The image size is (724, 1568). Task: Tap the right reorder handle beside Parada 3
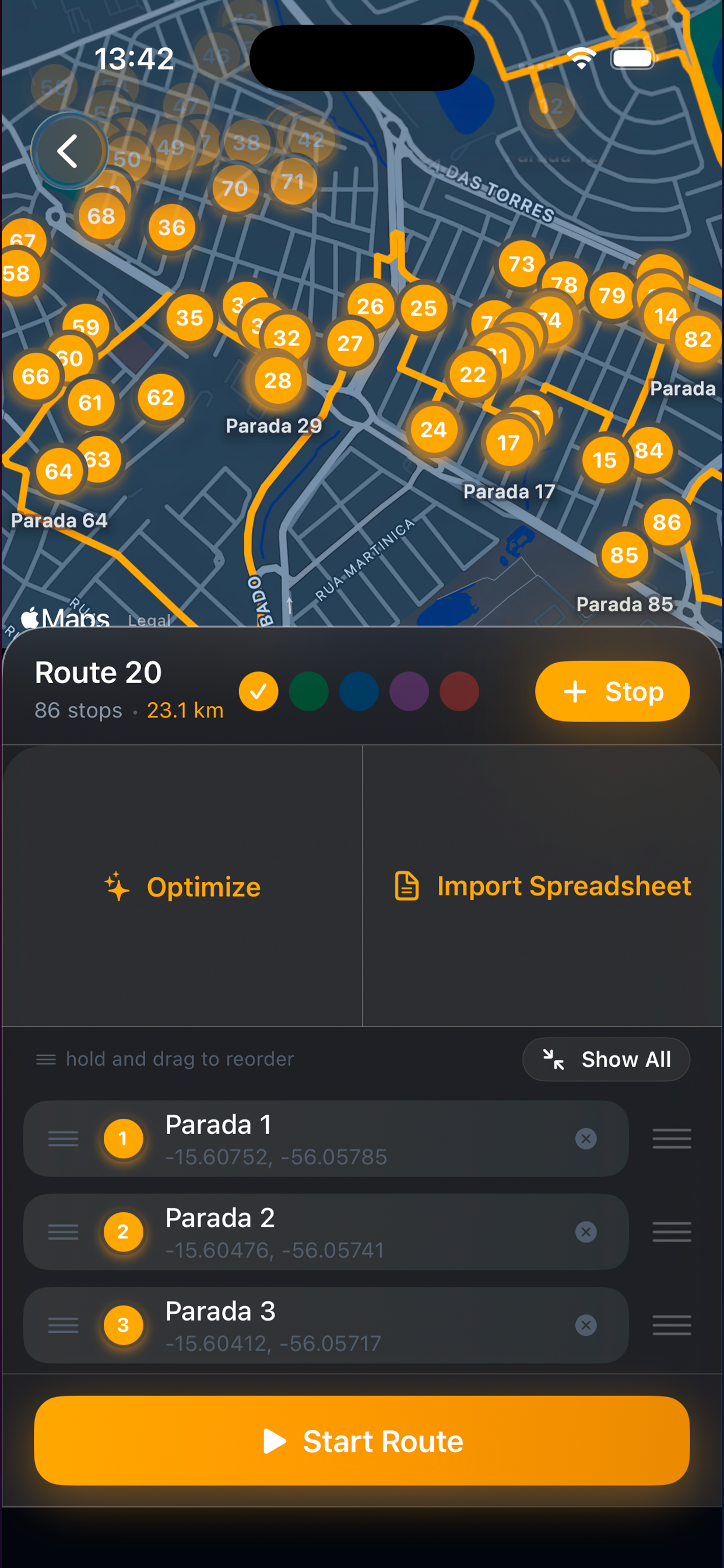pyautogui.click(x=672, y=1325)
